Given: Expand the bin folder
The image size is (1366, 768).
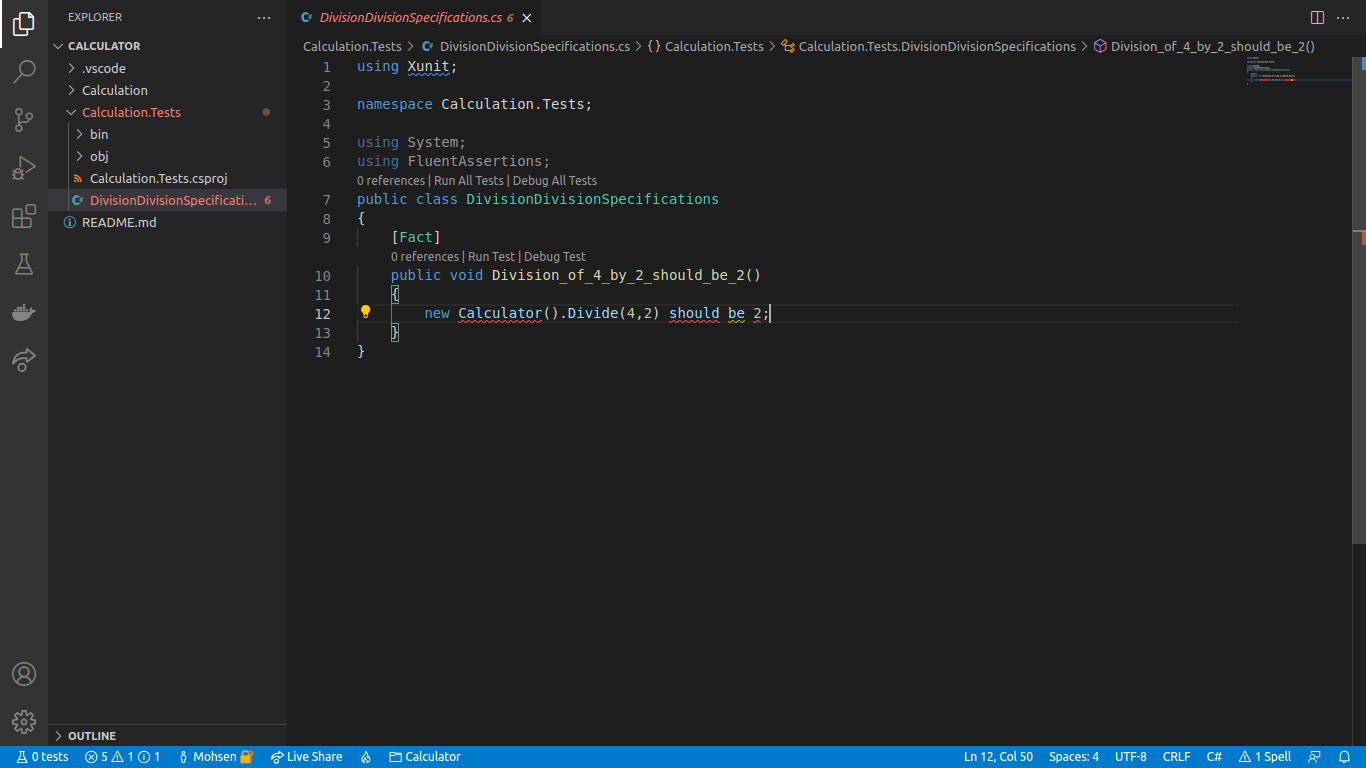Looking at the screenshot, I should coord(99,134).
